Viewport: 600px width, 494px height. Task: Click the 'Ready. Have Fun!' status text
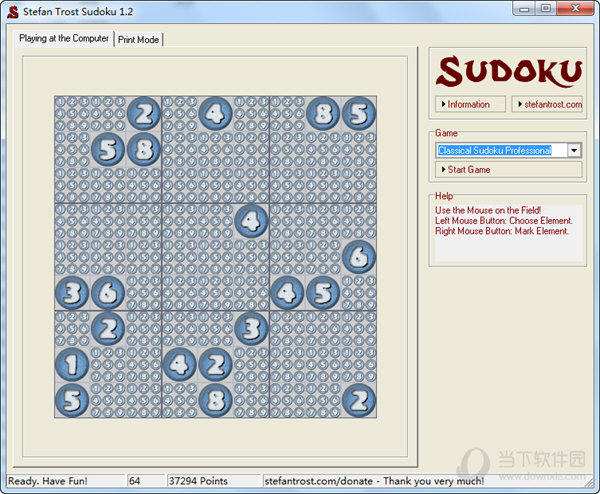[48, 481]
